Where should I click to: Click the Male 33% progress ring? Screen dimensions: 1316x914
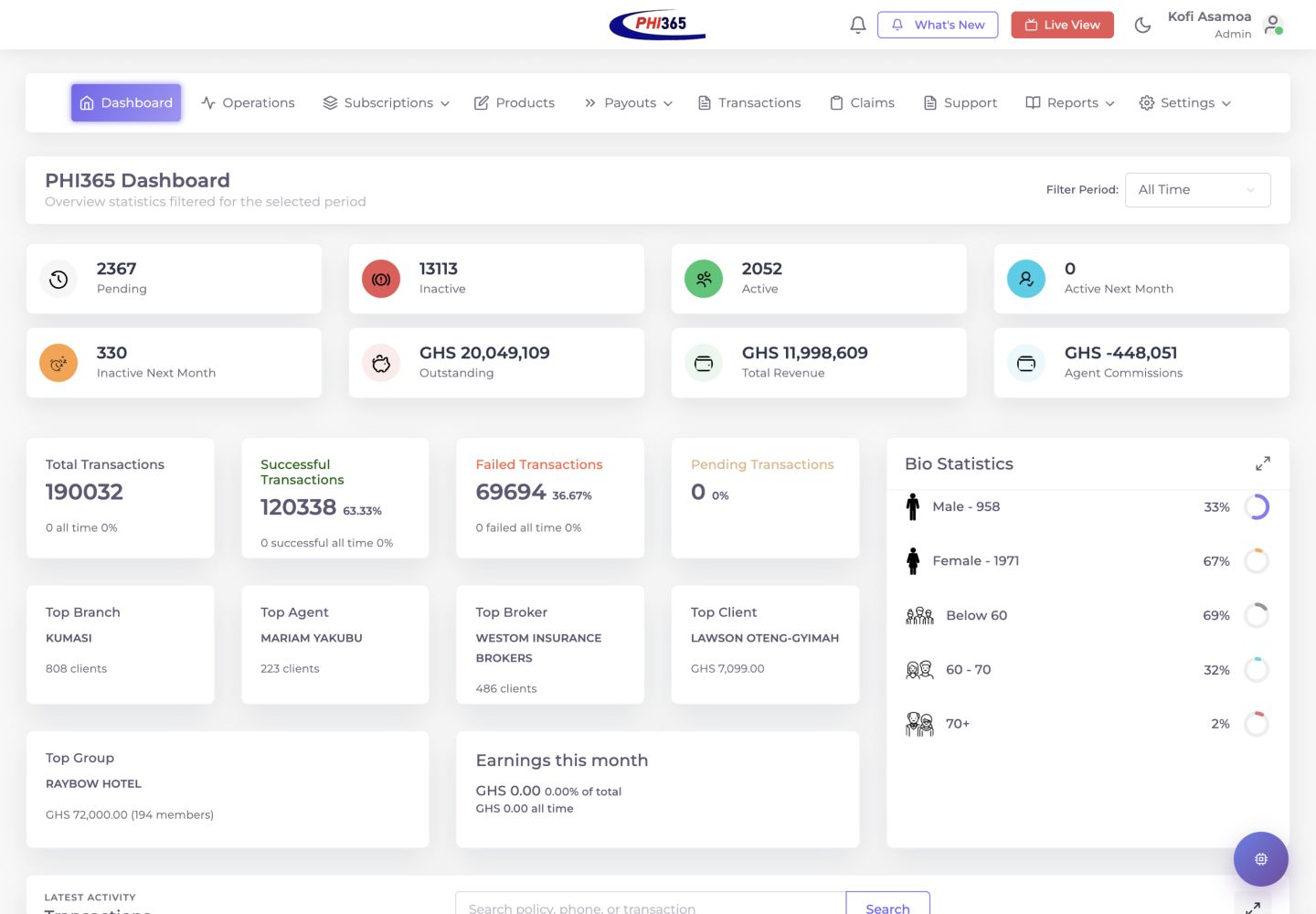click(x=1257, y=506)
